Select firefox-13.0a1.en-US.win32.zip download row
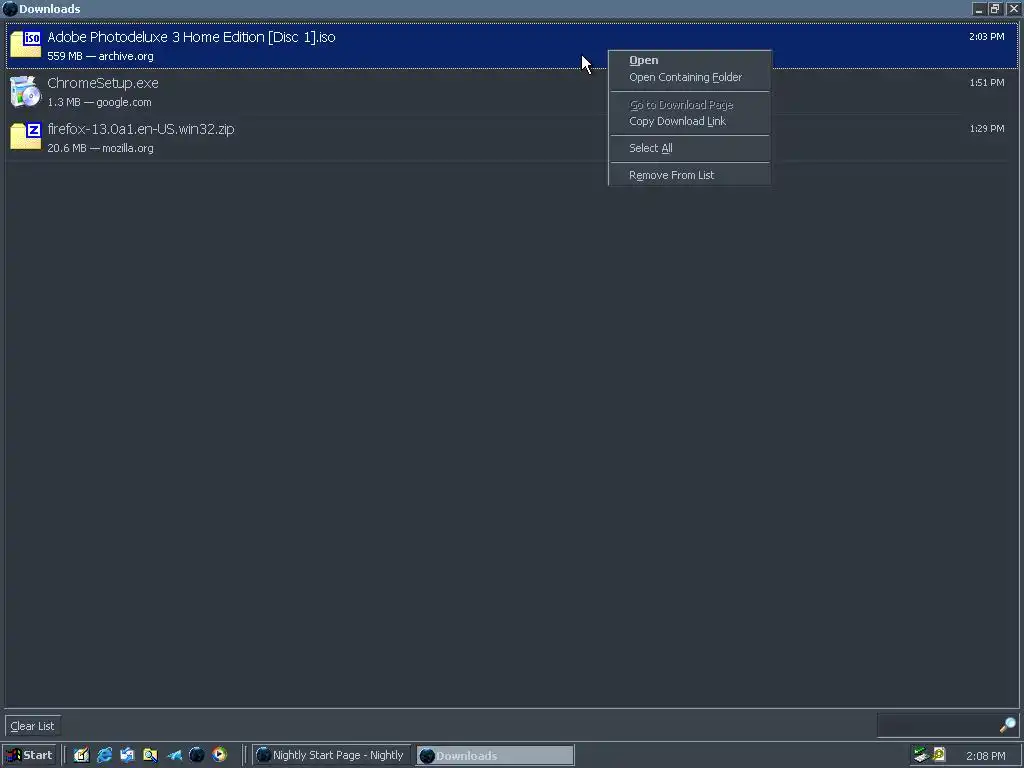 tap(512, 138)
